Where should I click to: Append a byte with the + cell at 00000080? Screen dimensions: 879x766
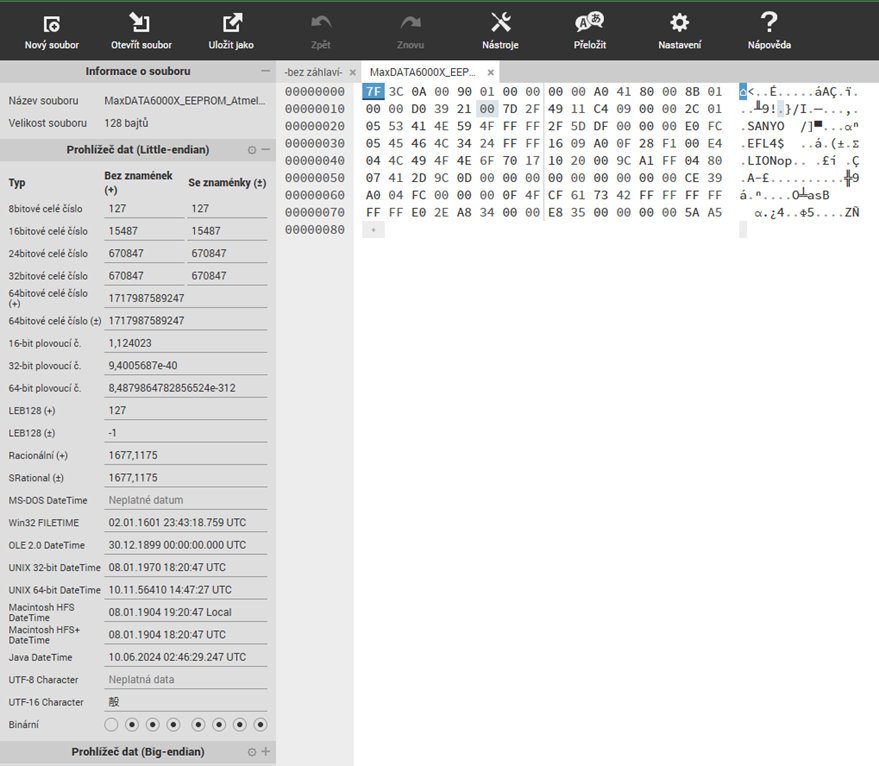[x=373, y=230]
